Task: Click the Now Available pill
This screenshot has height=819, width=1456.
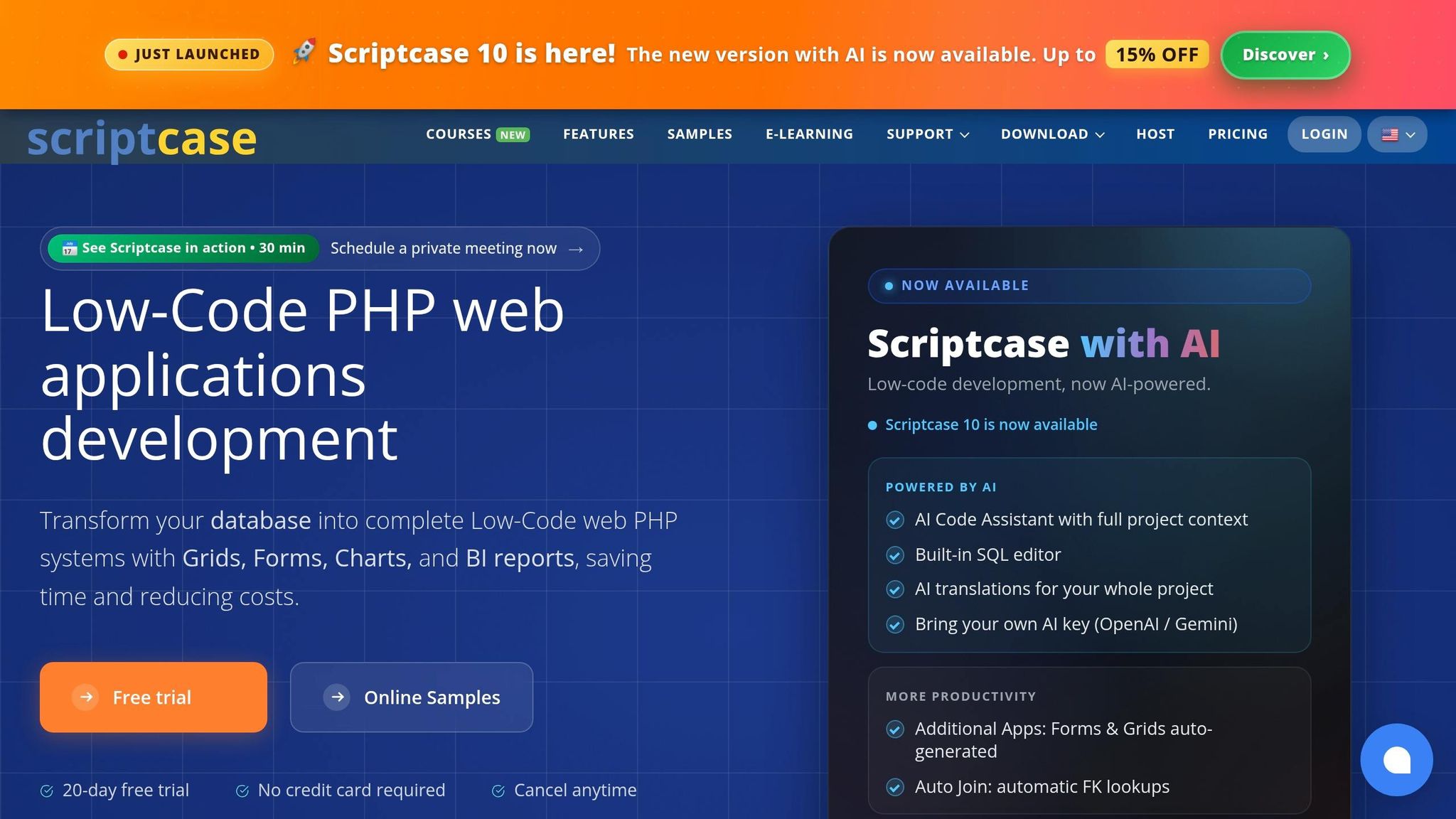Action: click(x=1089, y=286)
